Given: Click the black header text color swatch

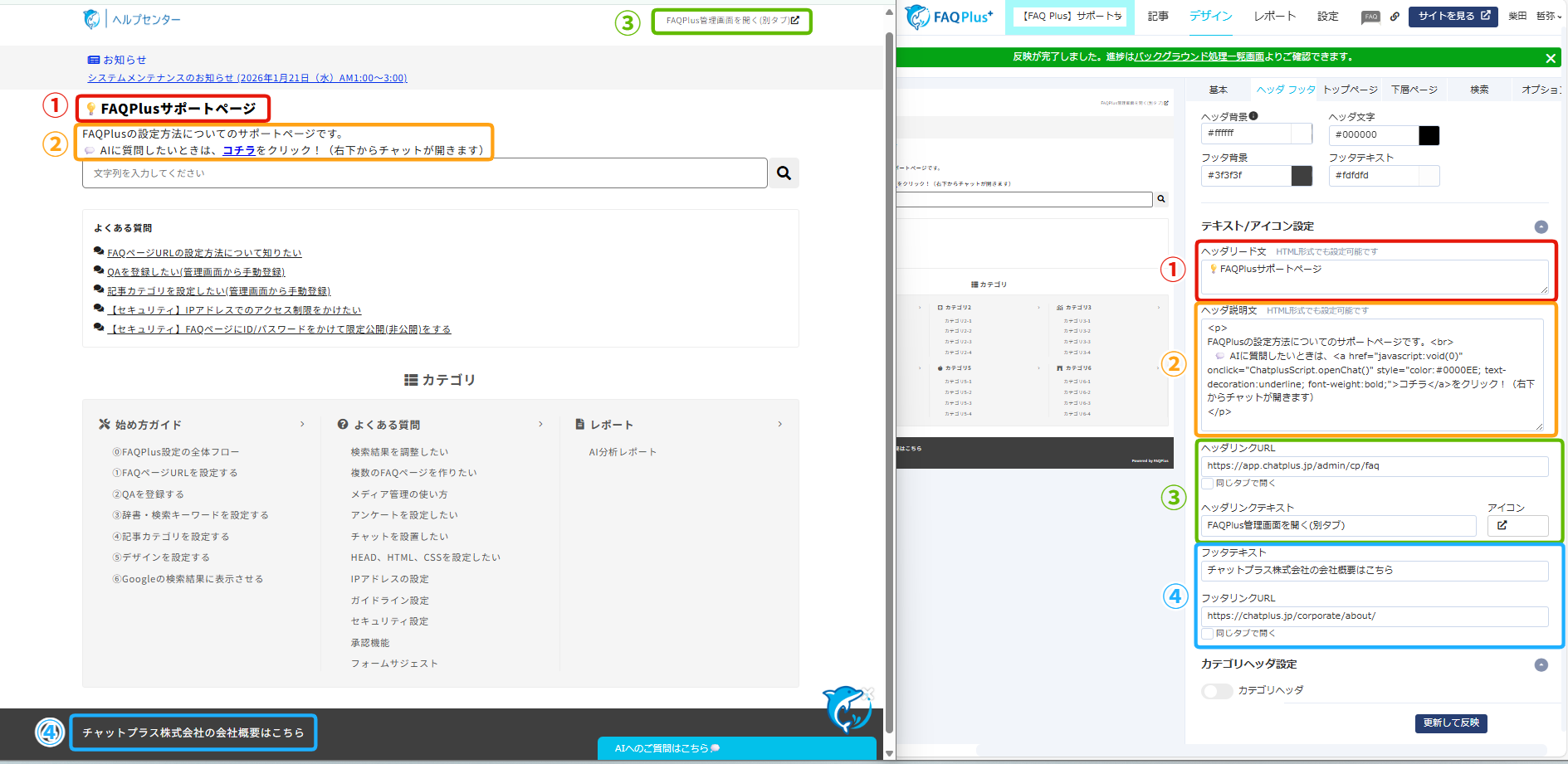Looking at the screenshot, I should coord(1429,135).
